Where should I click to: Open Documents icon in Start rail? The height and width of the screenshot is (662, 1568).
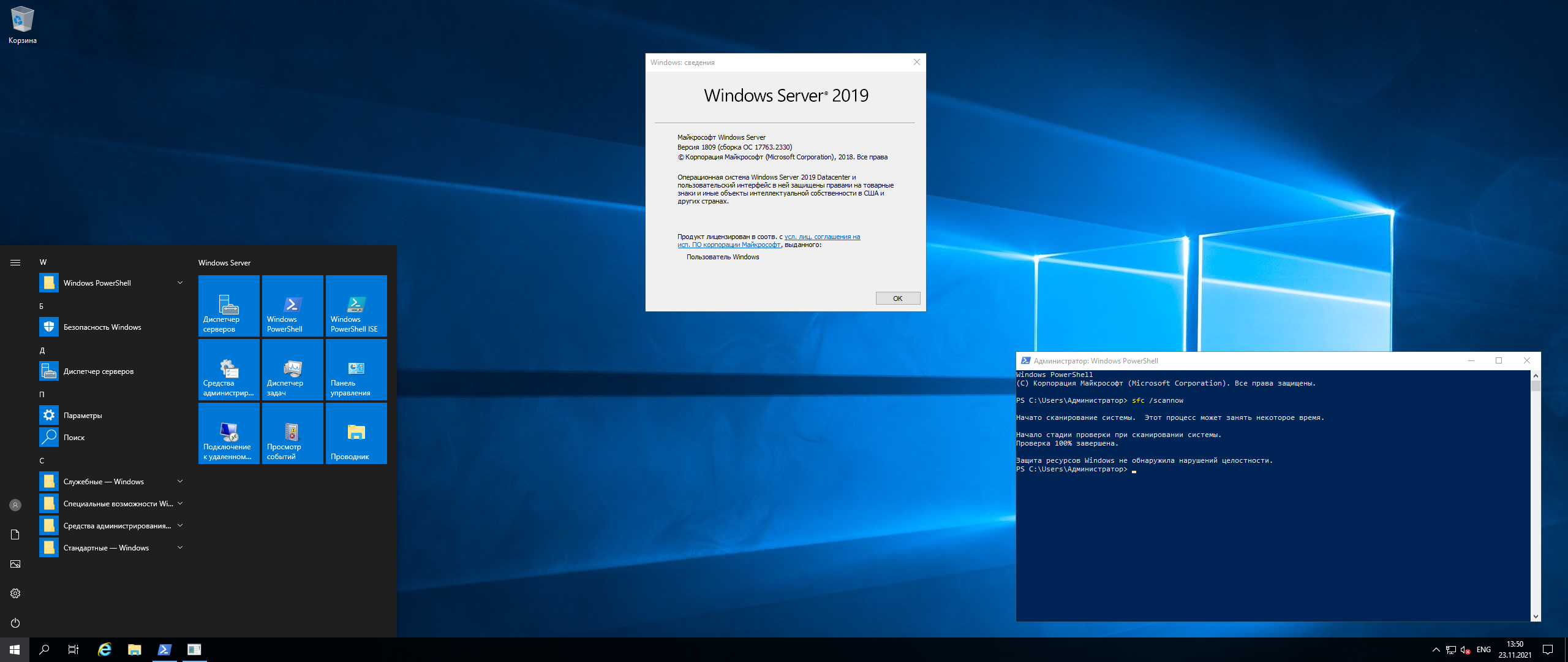[15, 535]
